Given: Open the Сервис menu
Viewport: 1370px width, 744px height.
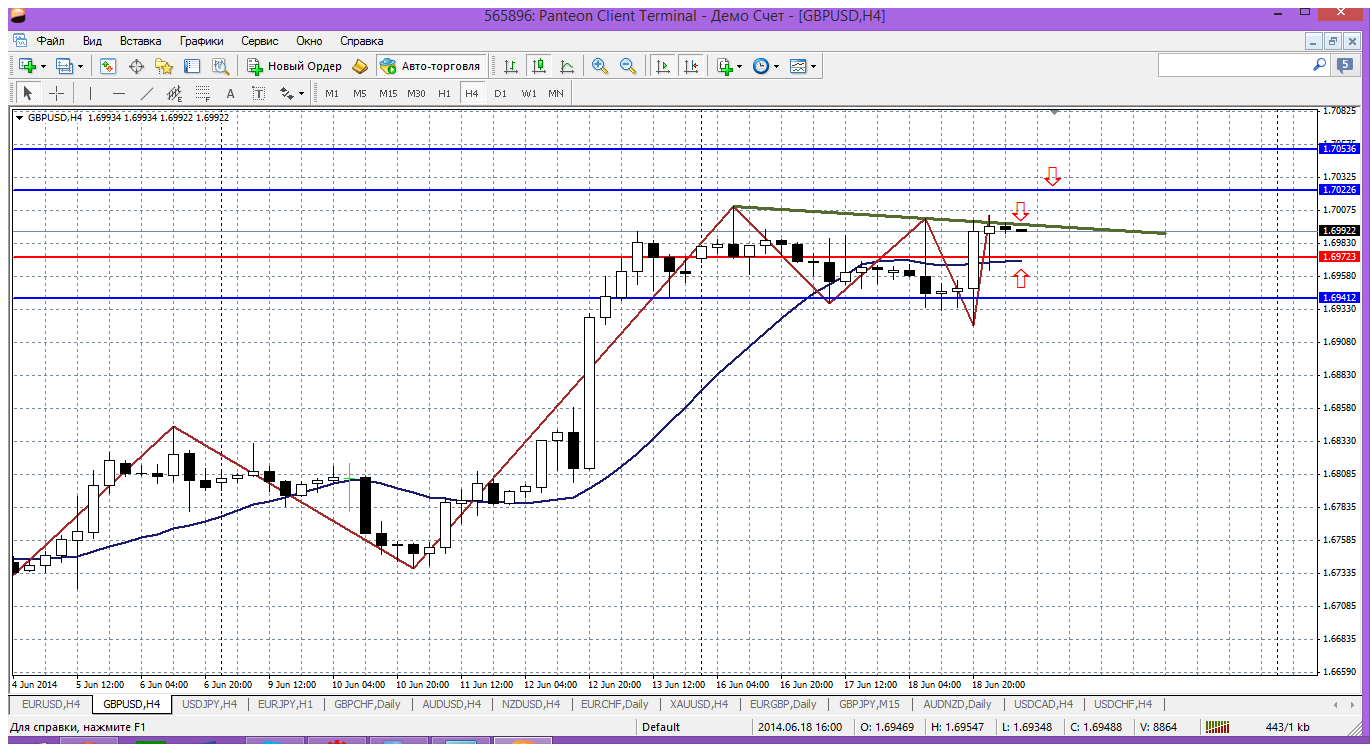Looking at the screenshot, I should [x=260, y=41].
